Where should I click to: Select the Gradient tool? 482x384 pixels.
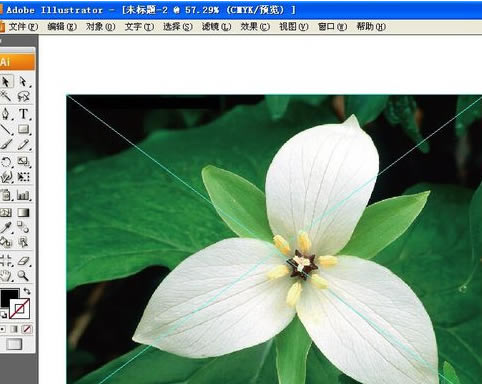(x=23, y=212)
